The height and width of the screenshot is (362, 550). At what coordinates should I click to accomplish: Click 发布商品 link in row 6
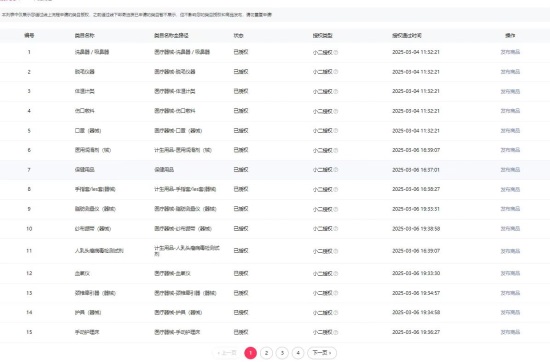(510, 150)
